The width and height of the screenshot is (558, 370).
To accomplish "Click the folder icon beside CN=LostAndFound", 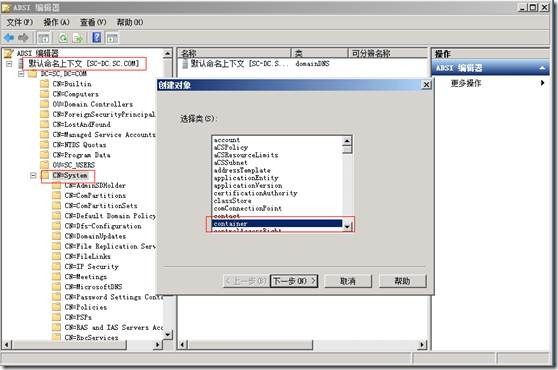I will click(44, 125).
